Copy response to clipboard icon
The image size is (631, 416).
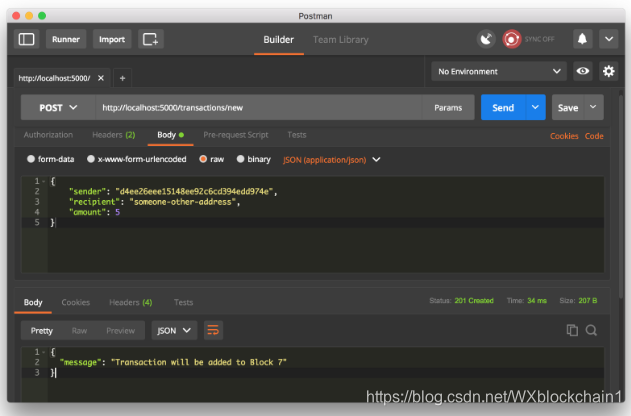[572, 330]
